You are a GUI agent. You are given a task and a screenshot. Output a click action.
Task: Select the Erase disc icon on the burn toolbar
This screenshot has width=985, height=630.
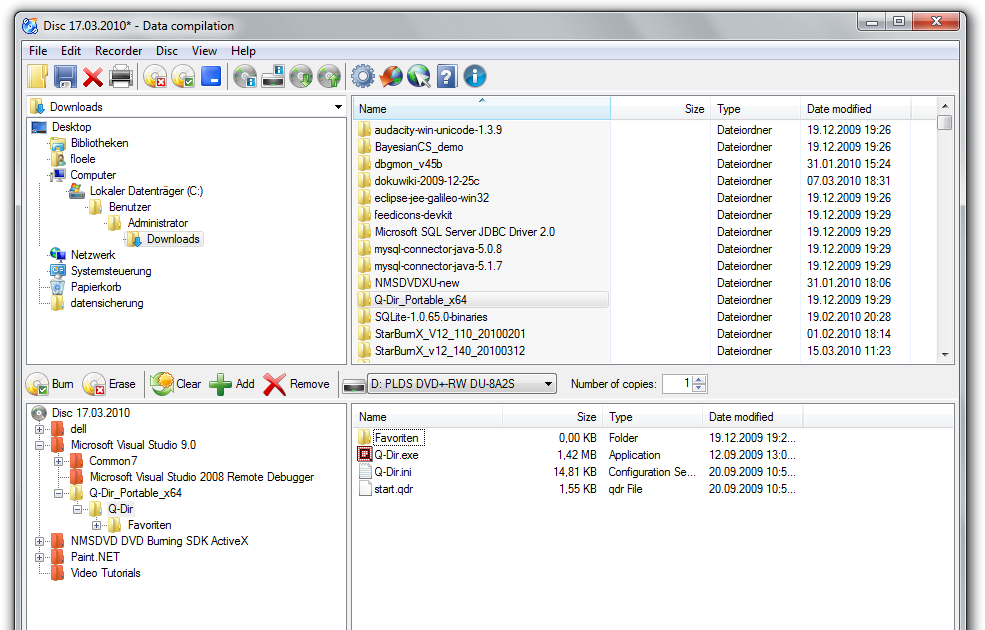click(x=93, y=383)
